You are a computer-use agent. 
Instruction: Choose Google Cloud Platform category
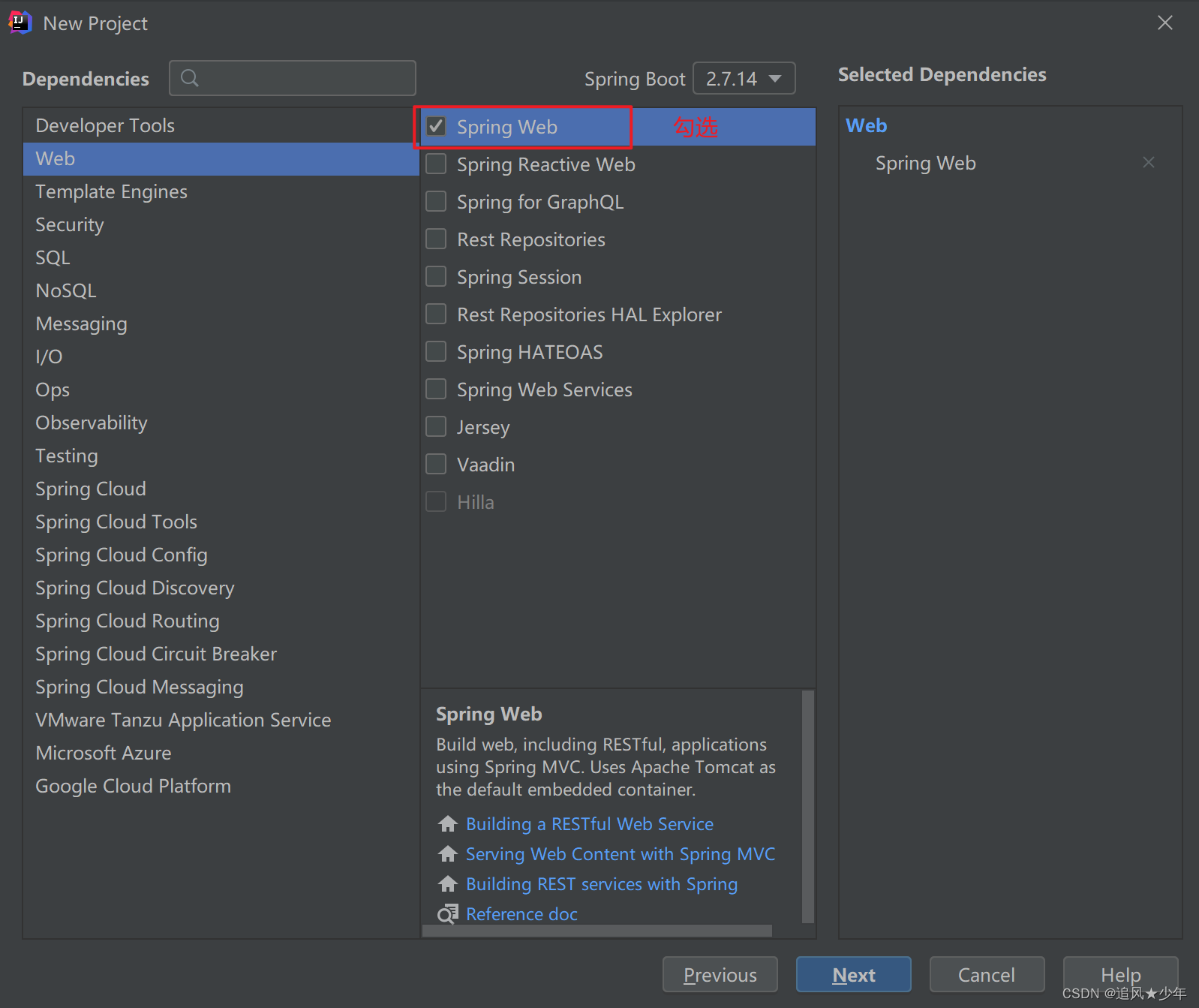(x=221, y=786)
